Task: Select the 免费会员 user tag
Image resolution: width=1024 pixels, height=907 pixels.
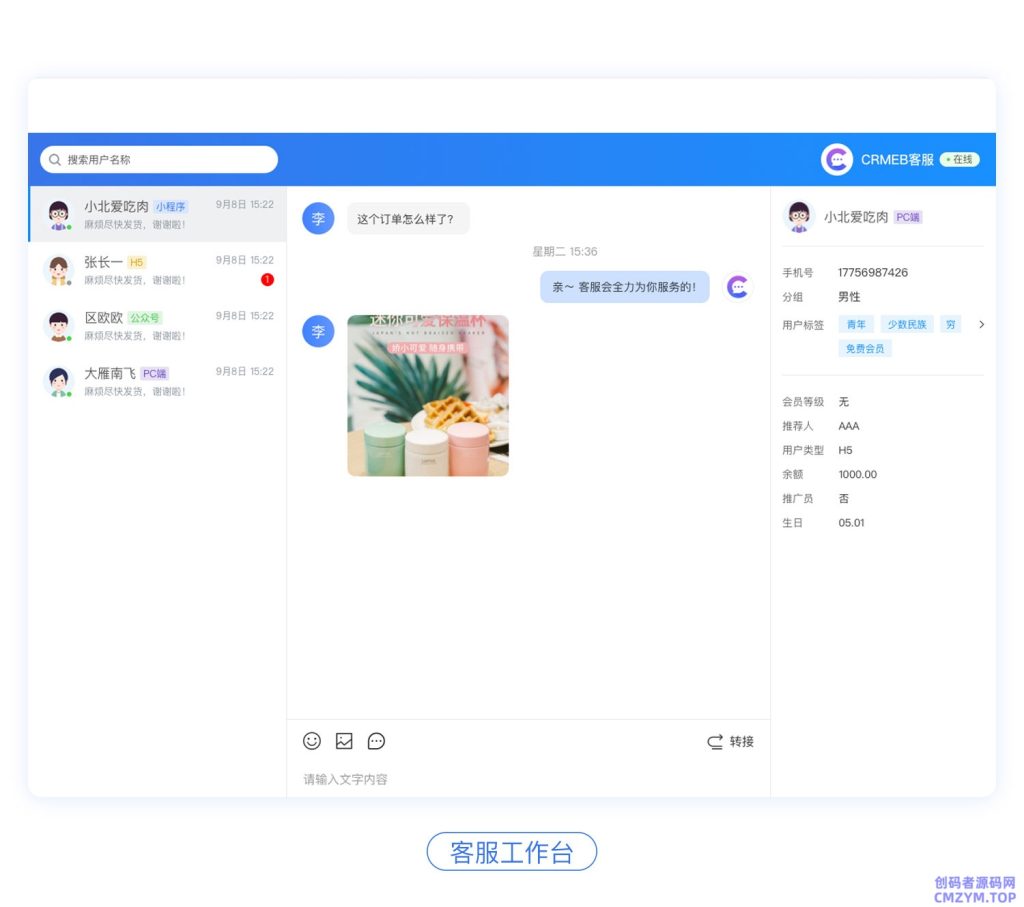Action: [864, 348]
